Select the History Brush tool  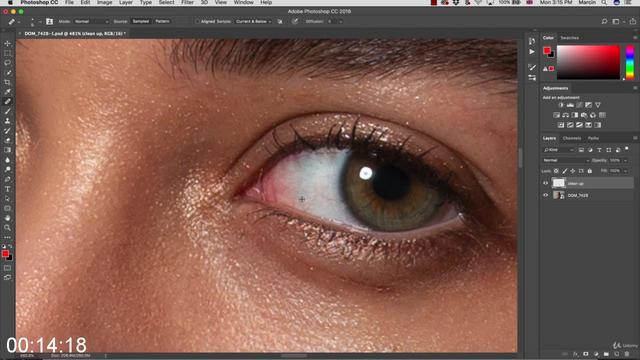tap(7, 131)
